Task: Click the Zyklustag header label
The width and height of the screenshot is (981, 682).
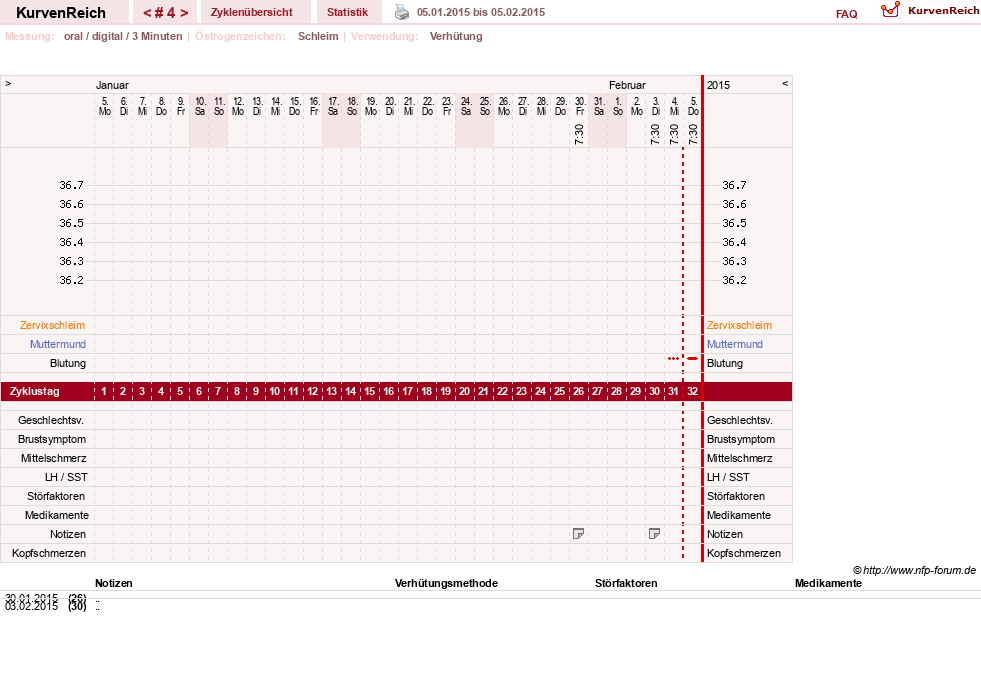Action: (34, 391)
